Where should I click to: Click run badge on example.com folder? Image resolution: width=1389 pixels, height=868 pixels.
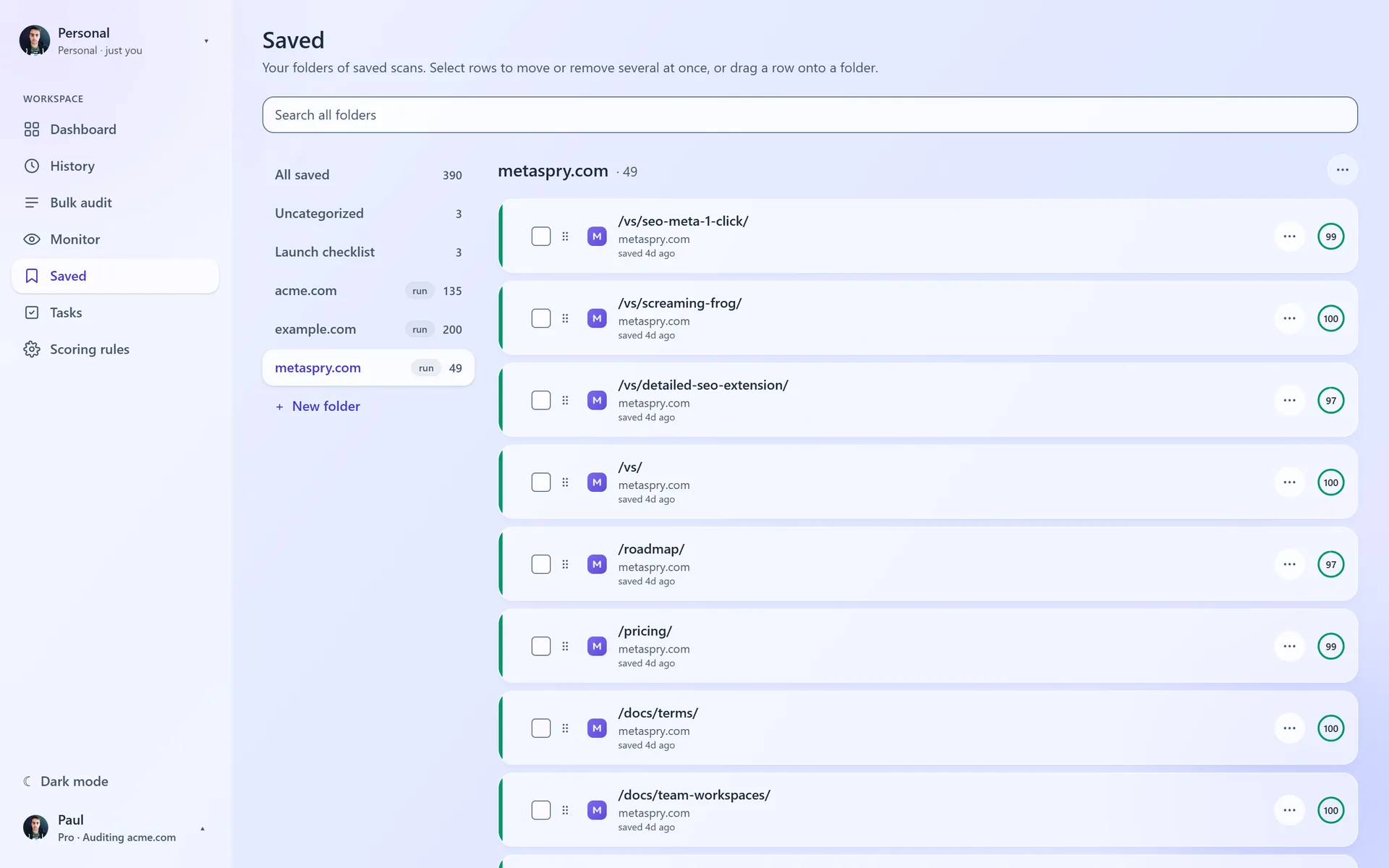point(420,329)
